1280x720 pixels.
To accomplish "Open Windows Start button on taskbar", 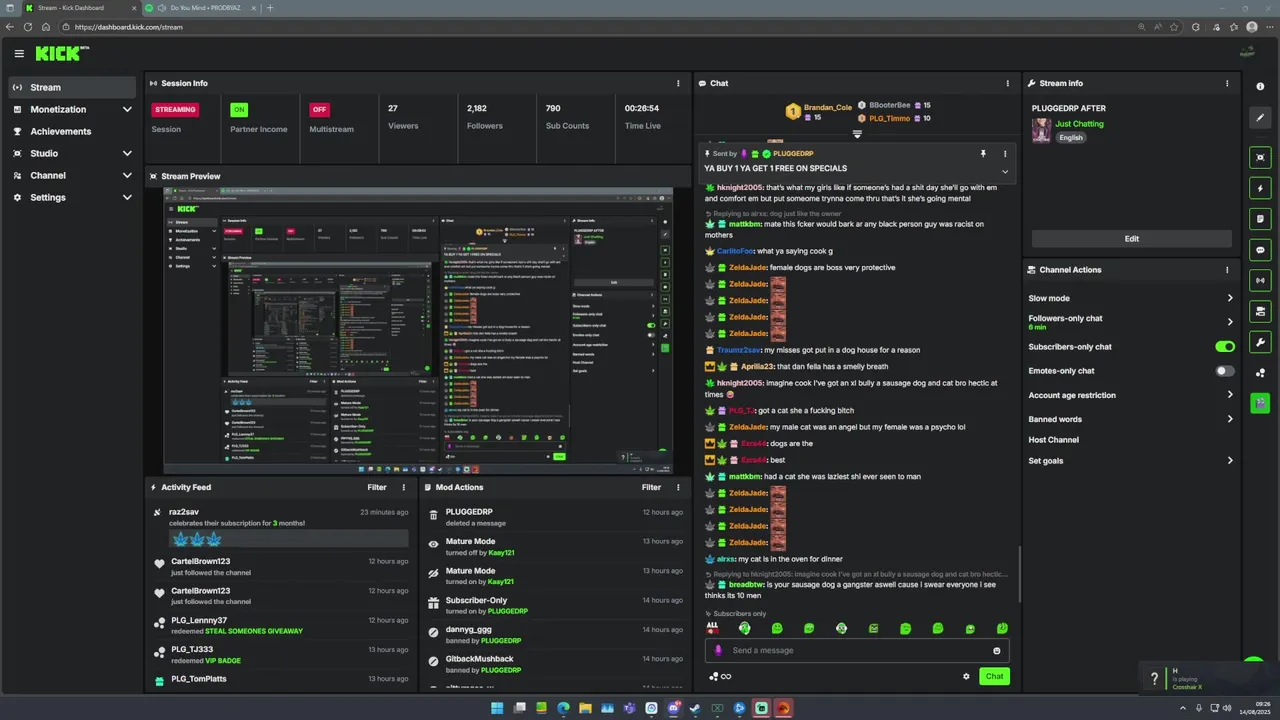I will 497,708.
